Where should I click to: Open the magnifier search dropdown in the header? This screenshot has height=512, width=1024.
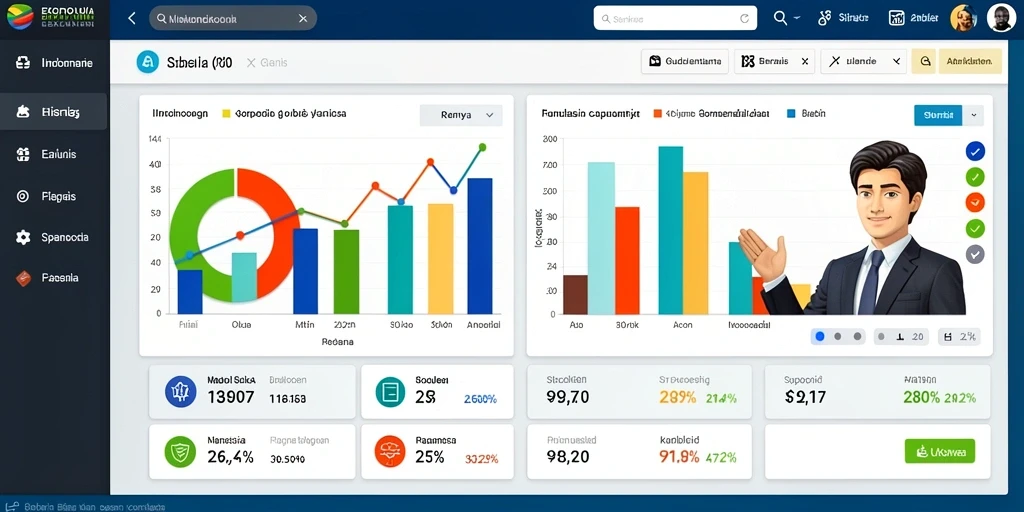click(x=786, y=18)
